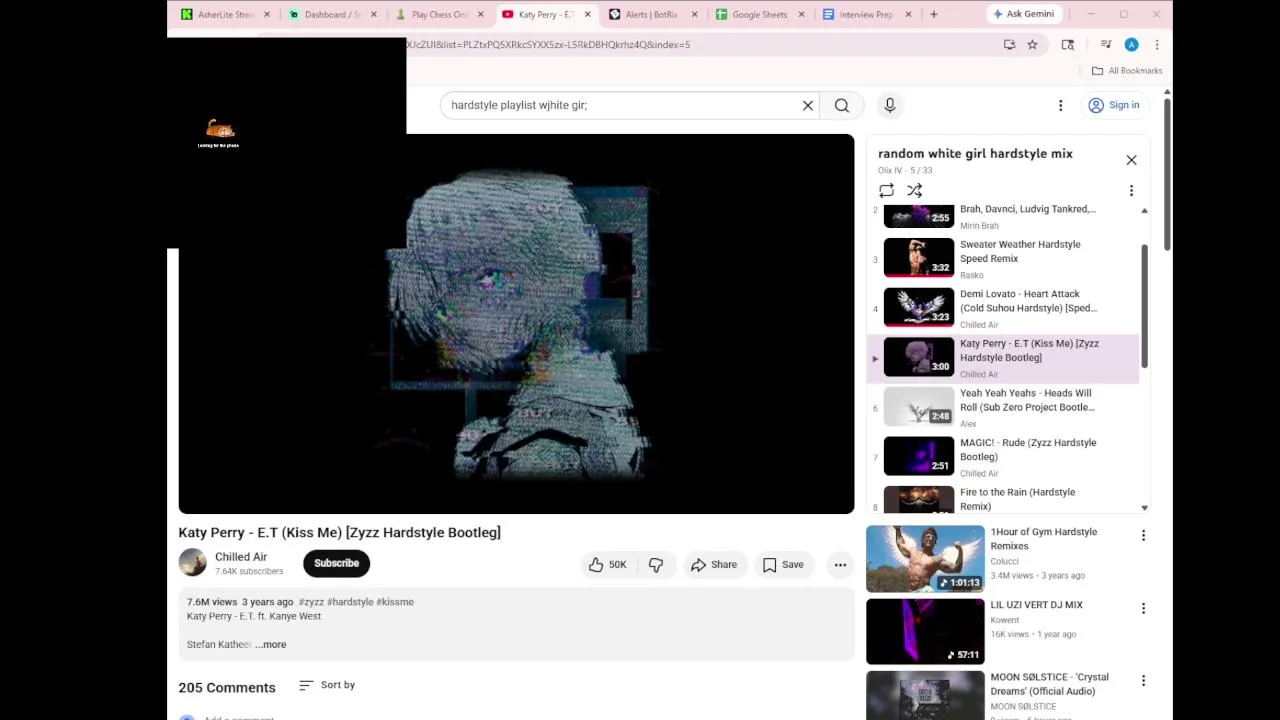The width and height of the screenshot is (1280, 720).
Task: Clear the YouTube search box text
Action: pyautogui.click(x=808, y=105)
